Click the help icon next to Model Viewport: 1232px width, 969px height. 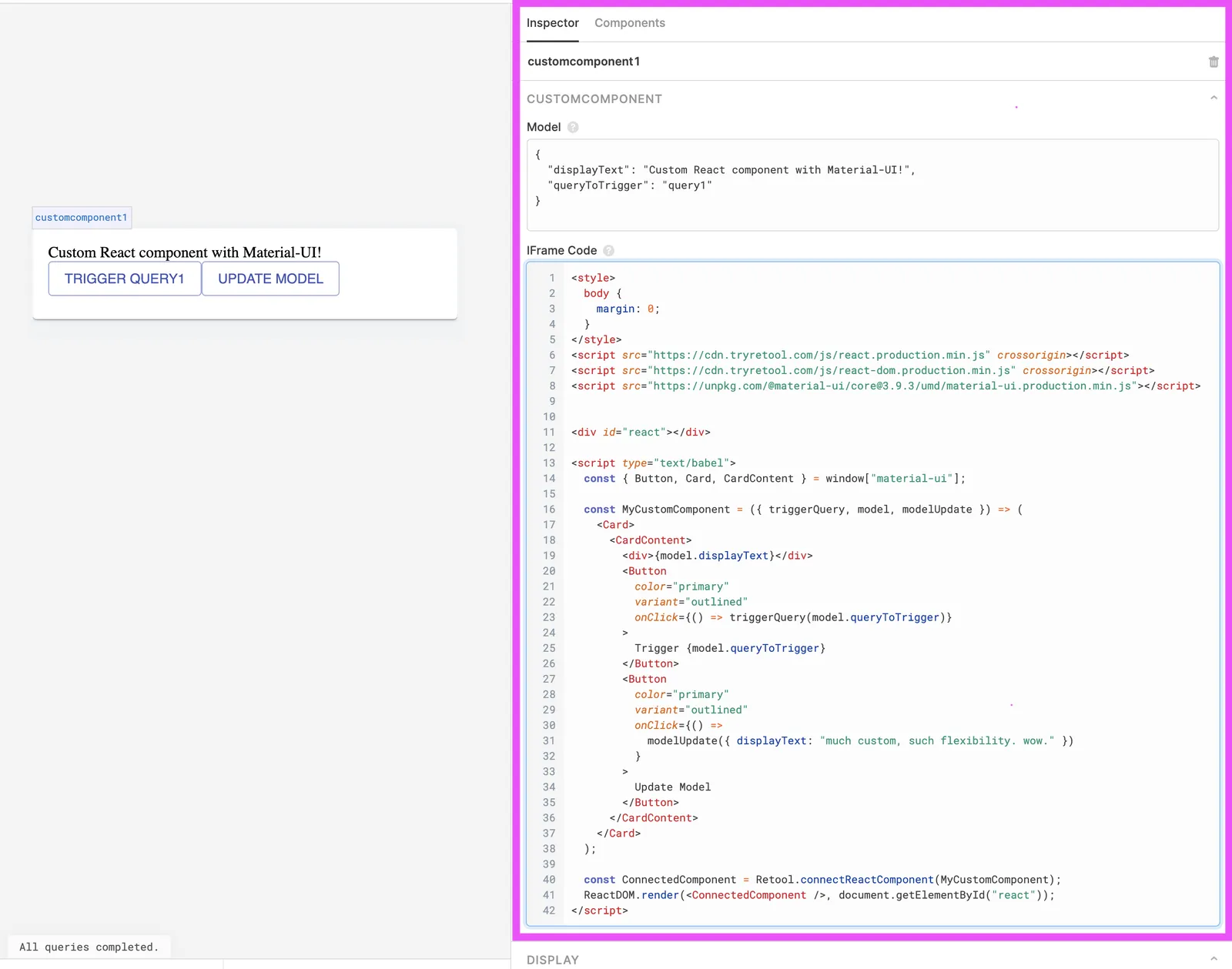click(x=573, y=127)
